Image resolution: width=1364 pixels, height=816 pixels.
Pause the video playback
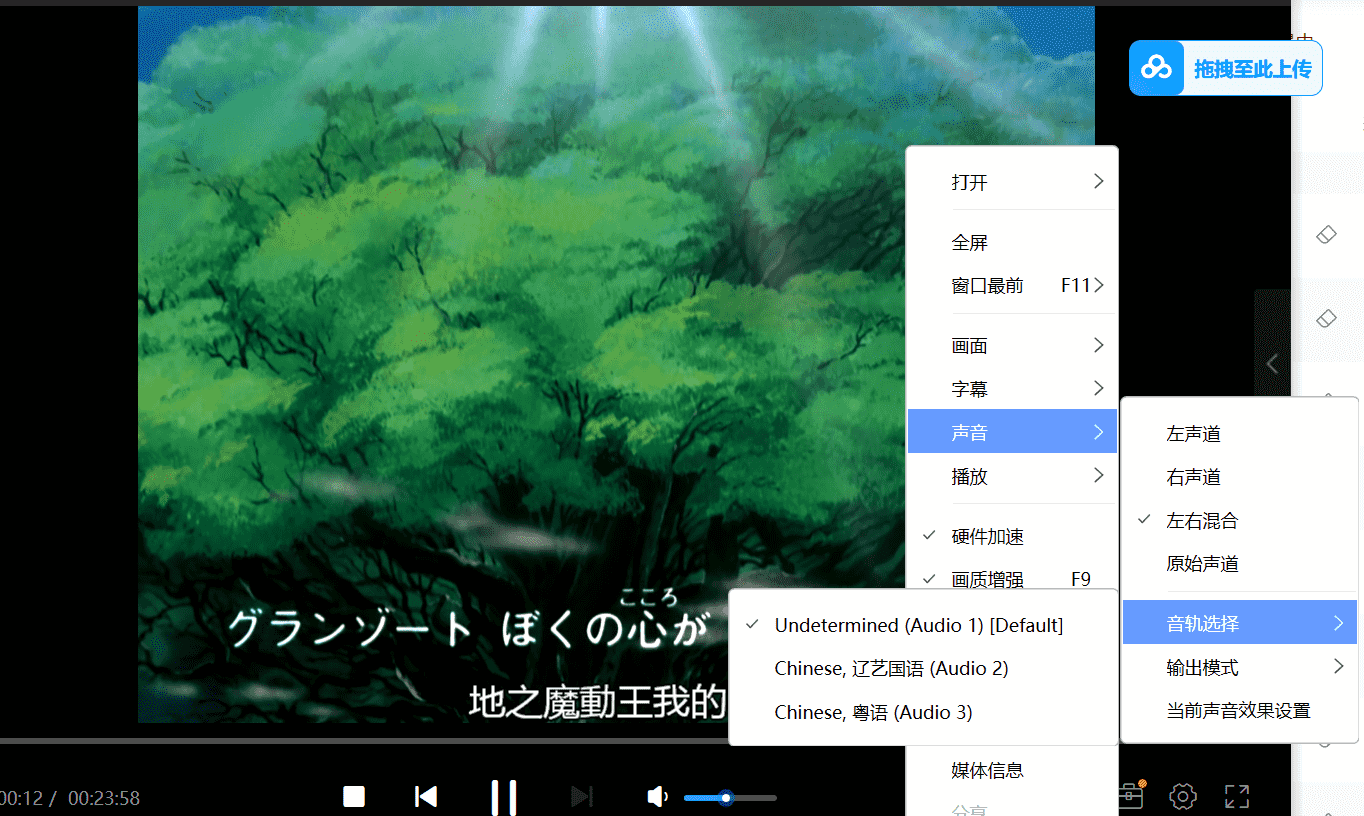504,796
